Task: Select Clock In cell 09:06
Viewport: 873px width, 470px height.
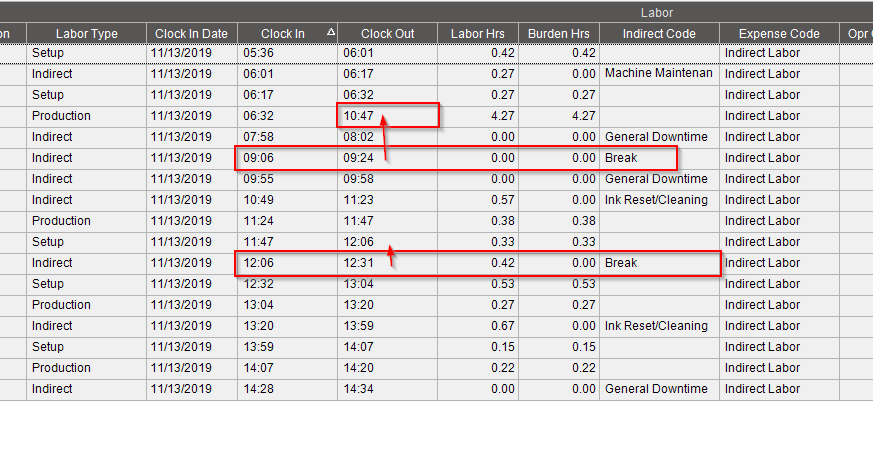Action: coord(287,158)
